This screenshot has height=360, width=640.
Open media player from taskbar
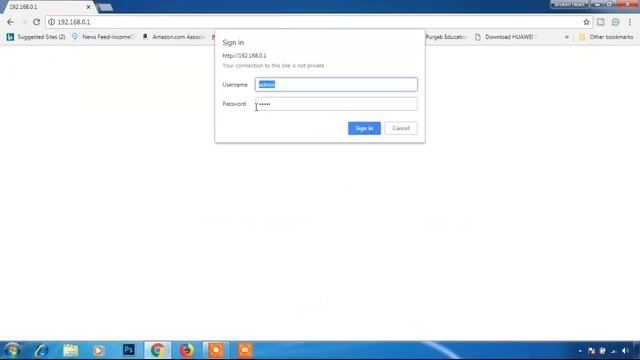click(98, 350)
